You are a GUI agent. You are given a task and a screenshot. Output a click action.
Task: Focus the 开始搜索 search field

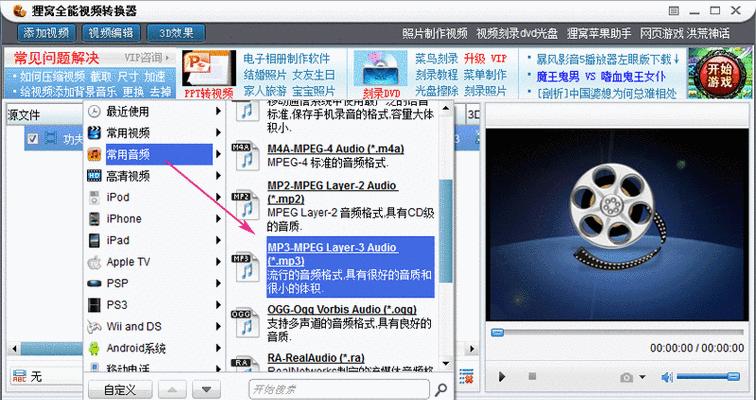[x=339, y=389]
